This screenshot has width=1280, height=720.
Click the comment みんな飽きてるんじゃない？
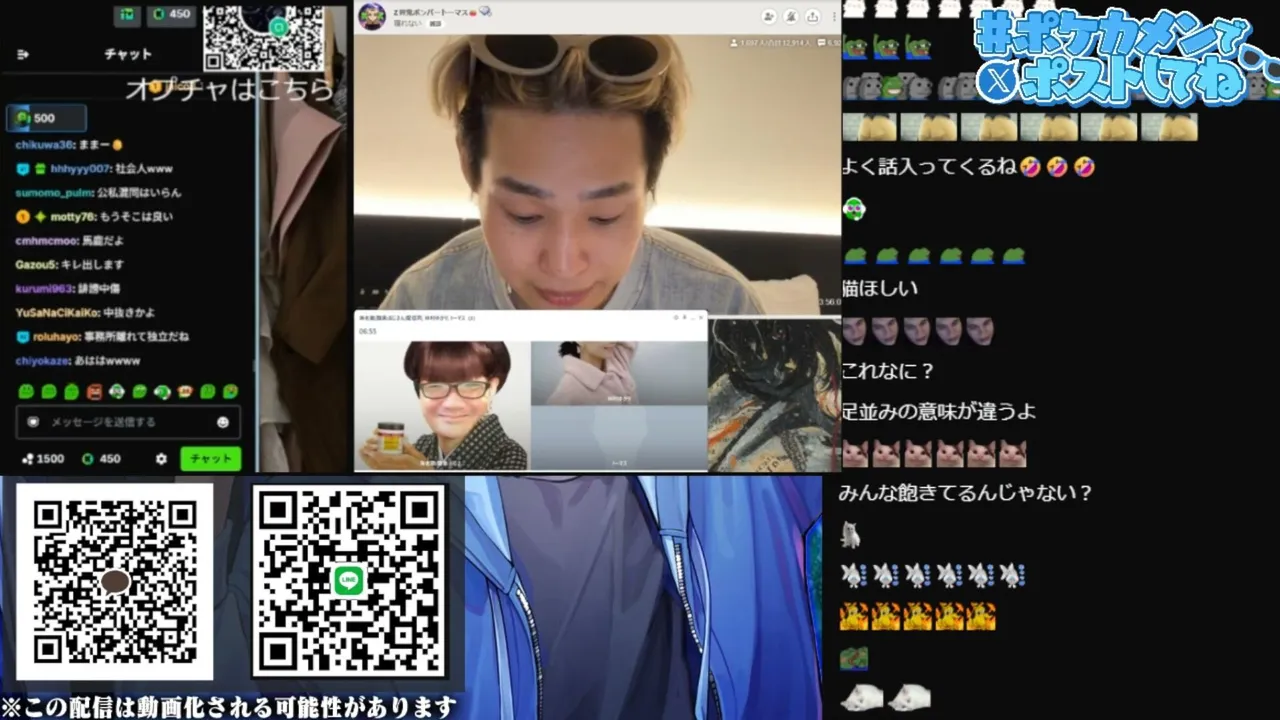click(x=966, y=493)
